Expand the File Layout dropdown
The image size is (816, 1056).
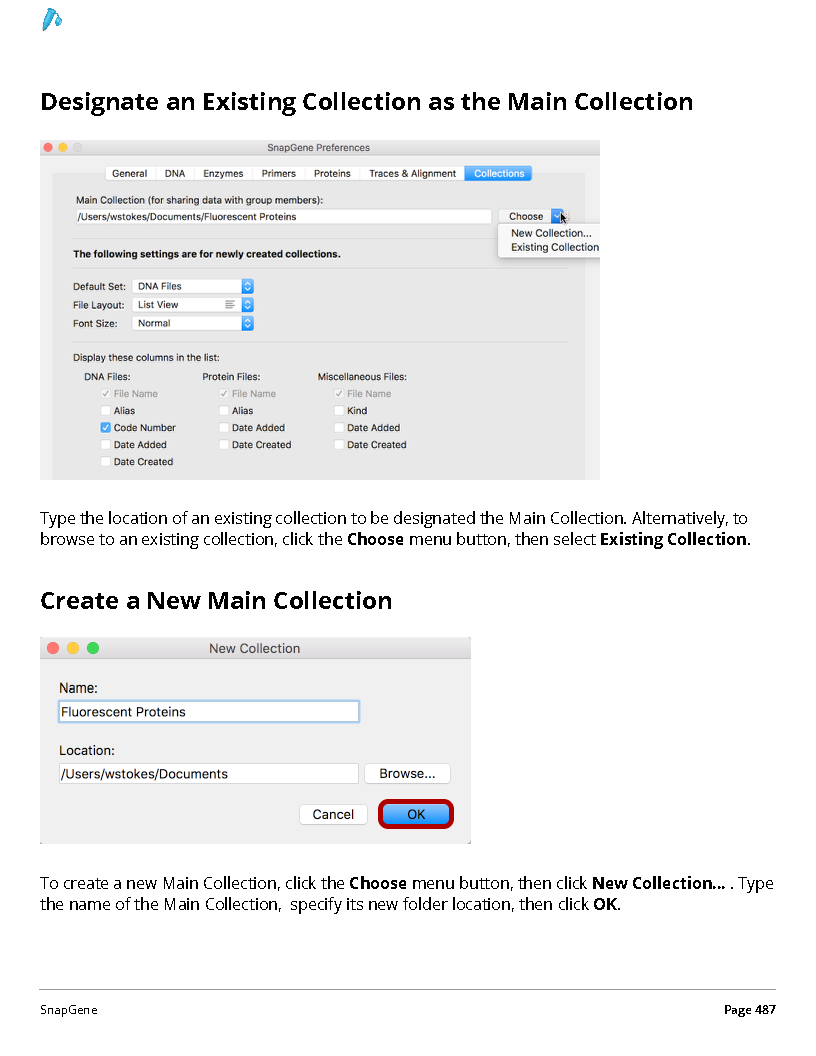point(193,304)
